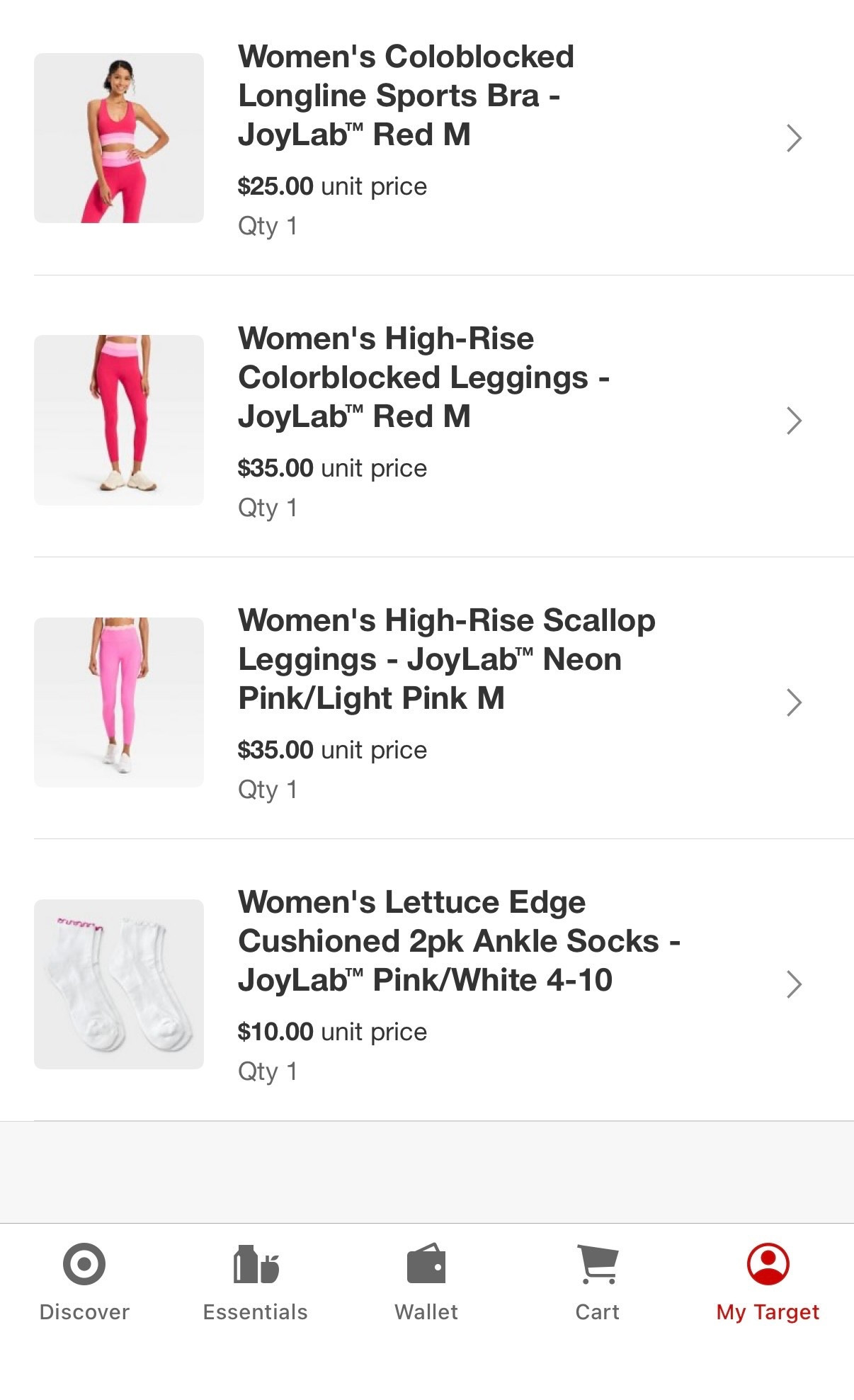Open the Essentials grocery icon

coord(256,1264)
